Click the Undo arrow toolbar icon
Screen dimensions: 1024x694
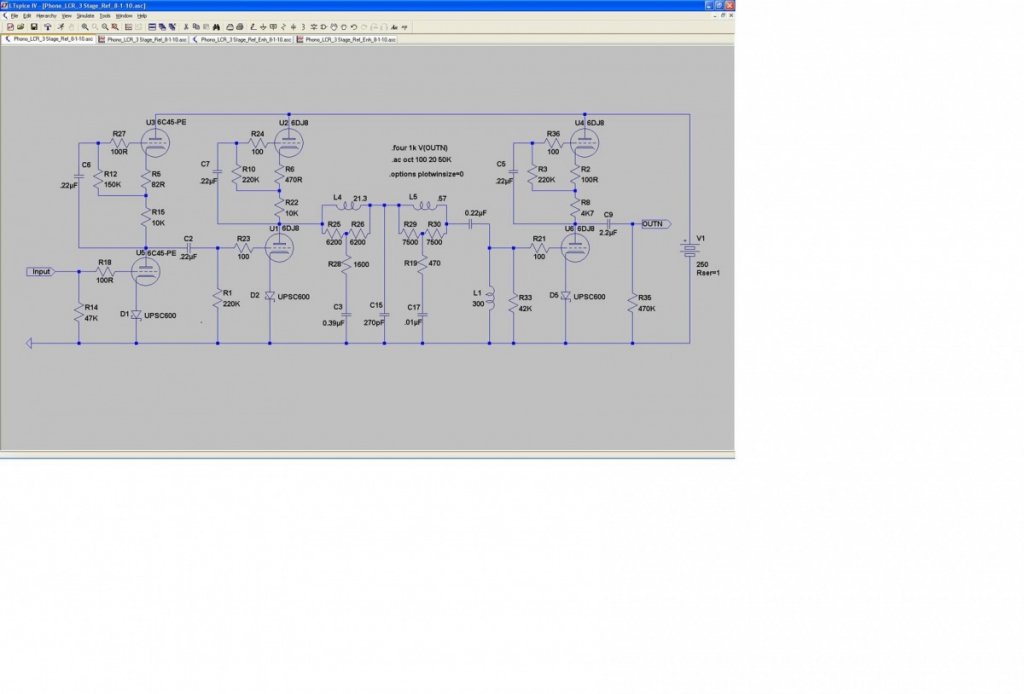[353, 27]
